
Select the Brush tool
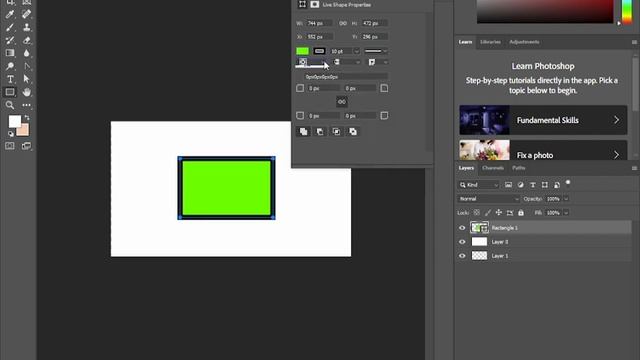click(10, 28)
